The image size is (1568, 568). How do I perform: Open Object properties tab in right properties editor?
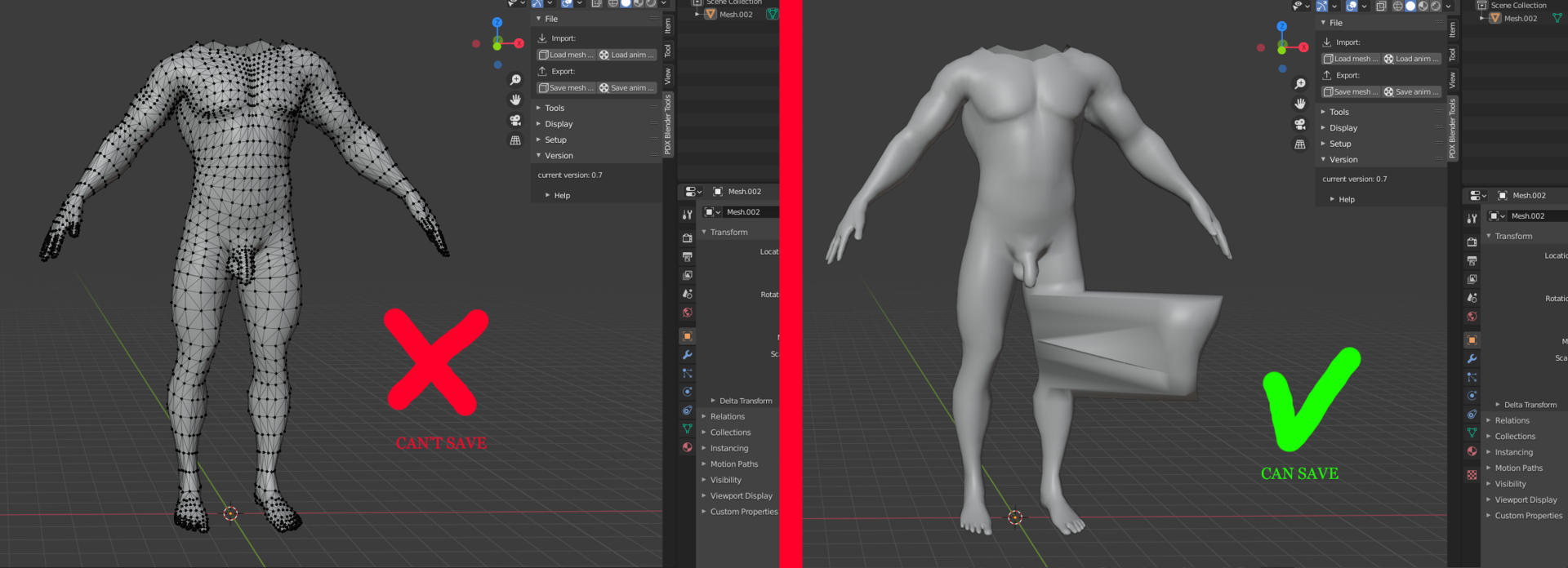[x=1472, y=340]
